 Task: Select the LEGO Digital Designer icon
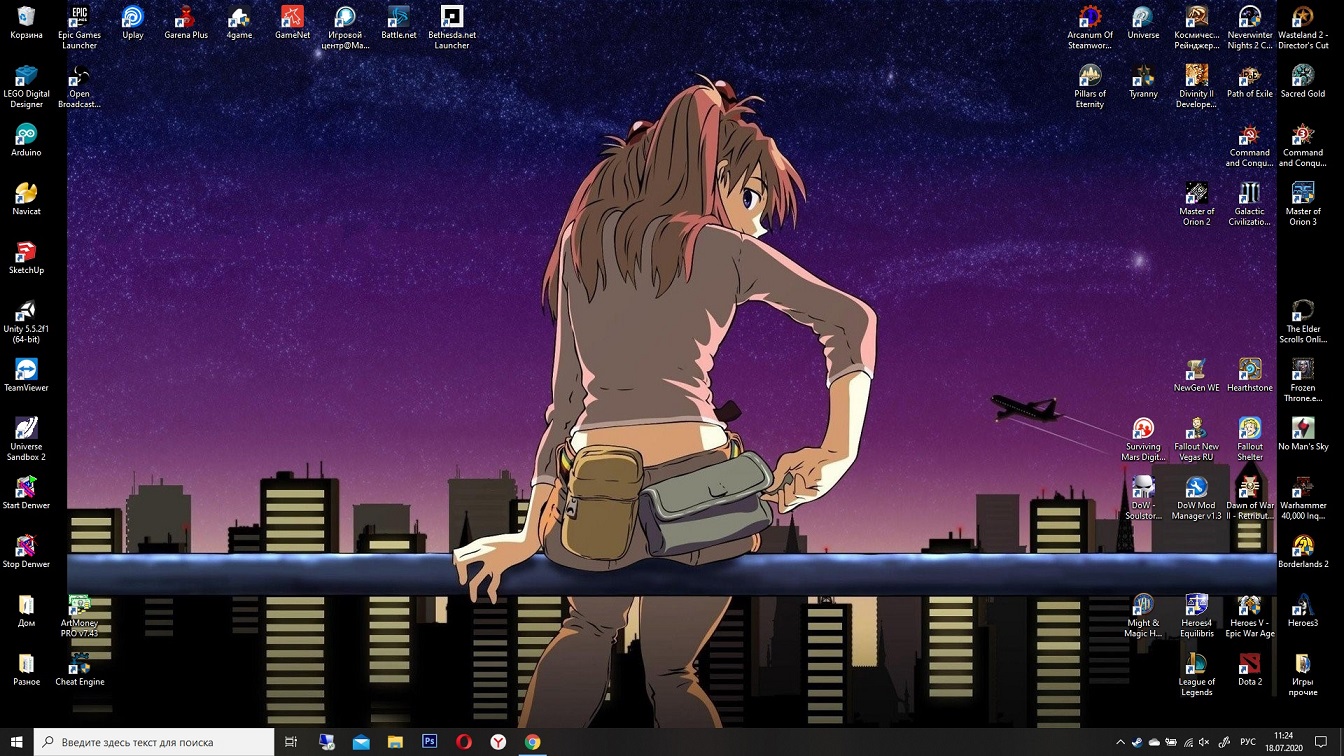tap(26, 87)
